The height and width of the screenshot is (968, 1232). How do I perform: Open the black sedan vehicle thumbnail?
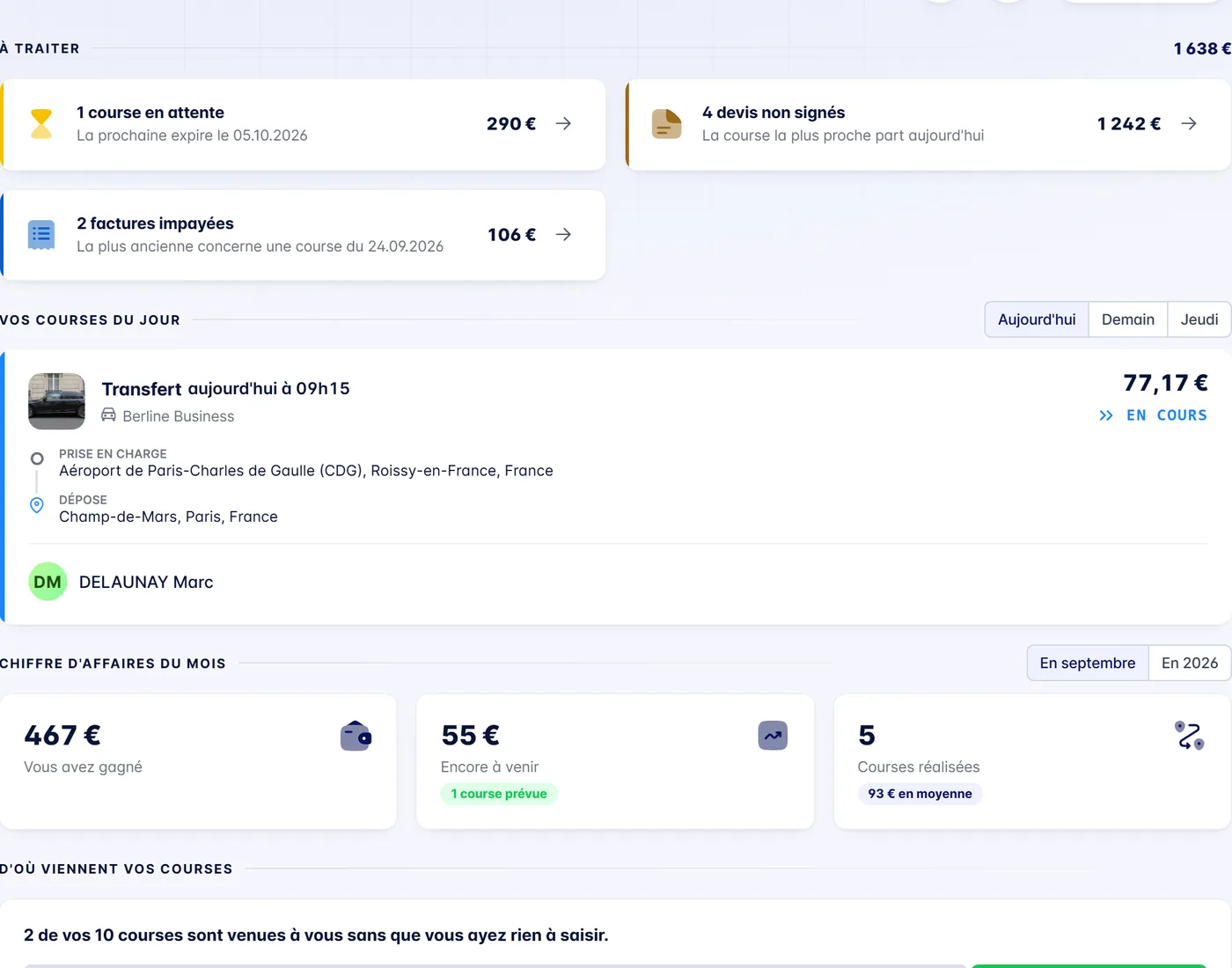pos(57,401)
